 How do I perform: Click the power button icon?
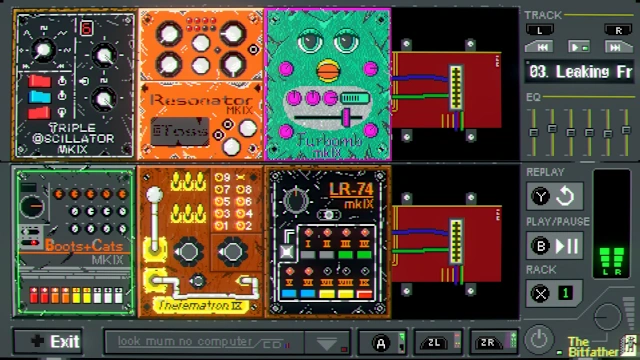[x=538, y=339]
